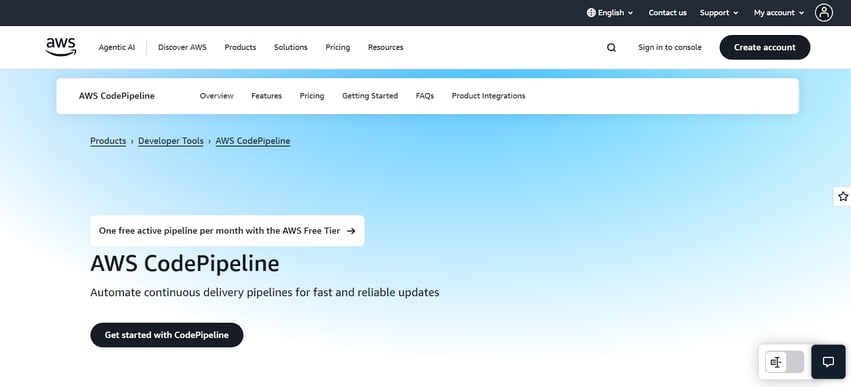Image resolution: width=851 pixels, height=387 pixels.
Task: Click Get started with CodePipeline button
Action: [167, 335]
